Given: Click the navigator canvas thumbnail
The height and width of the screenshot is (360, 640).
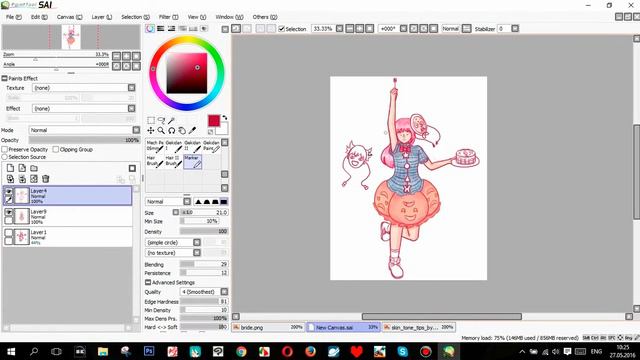Looking at the screenshot, I should (x=71, y=37).
